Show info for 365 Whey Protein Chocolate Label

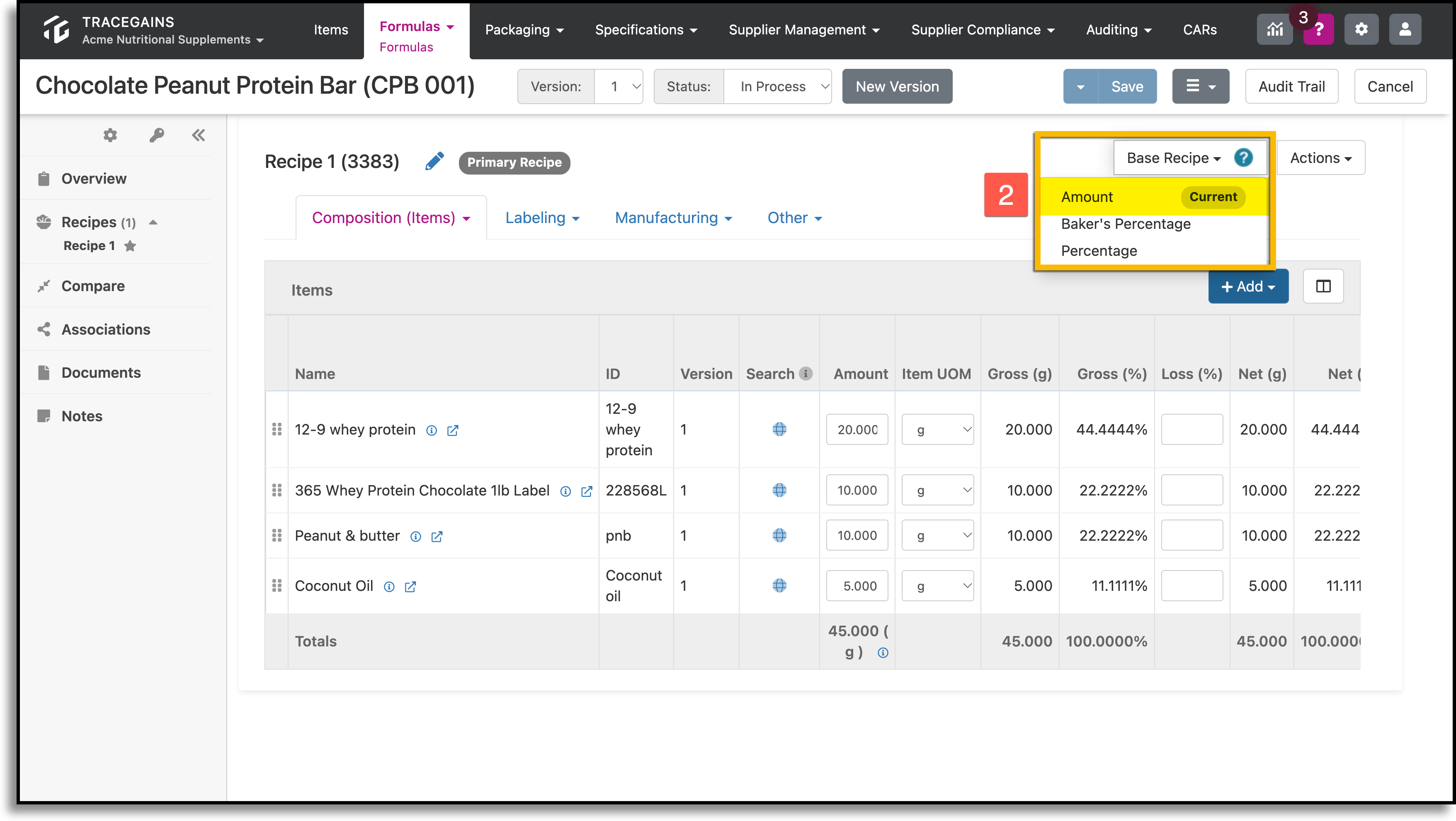(565, 491)
